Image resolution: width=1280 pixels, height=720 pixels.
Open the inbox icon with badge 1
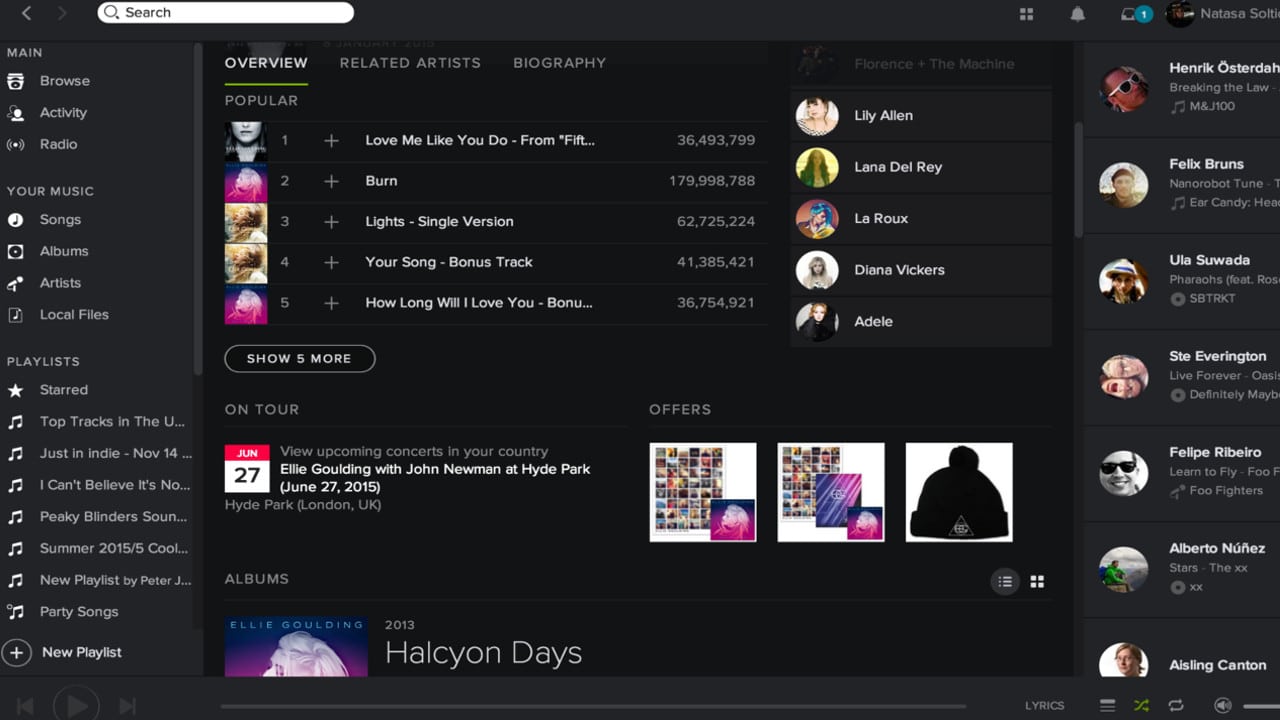[1136, 14]
